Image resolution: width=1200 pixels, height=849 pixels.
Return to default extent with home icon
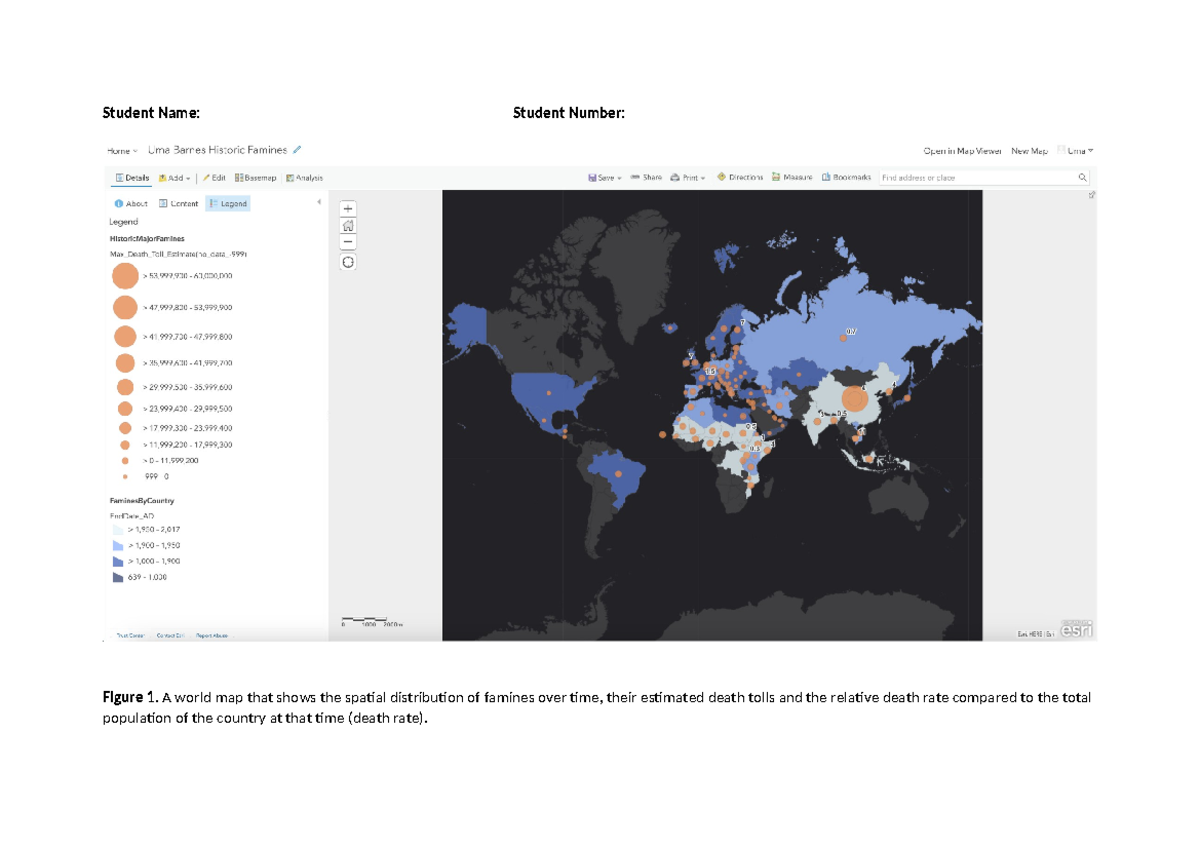(347, 225)
